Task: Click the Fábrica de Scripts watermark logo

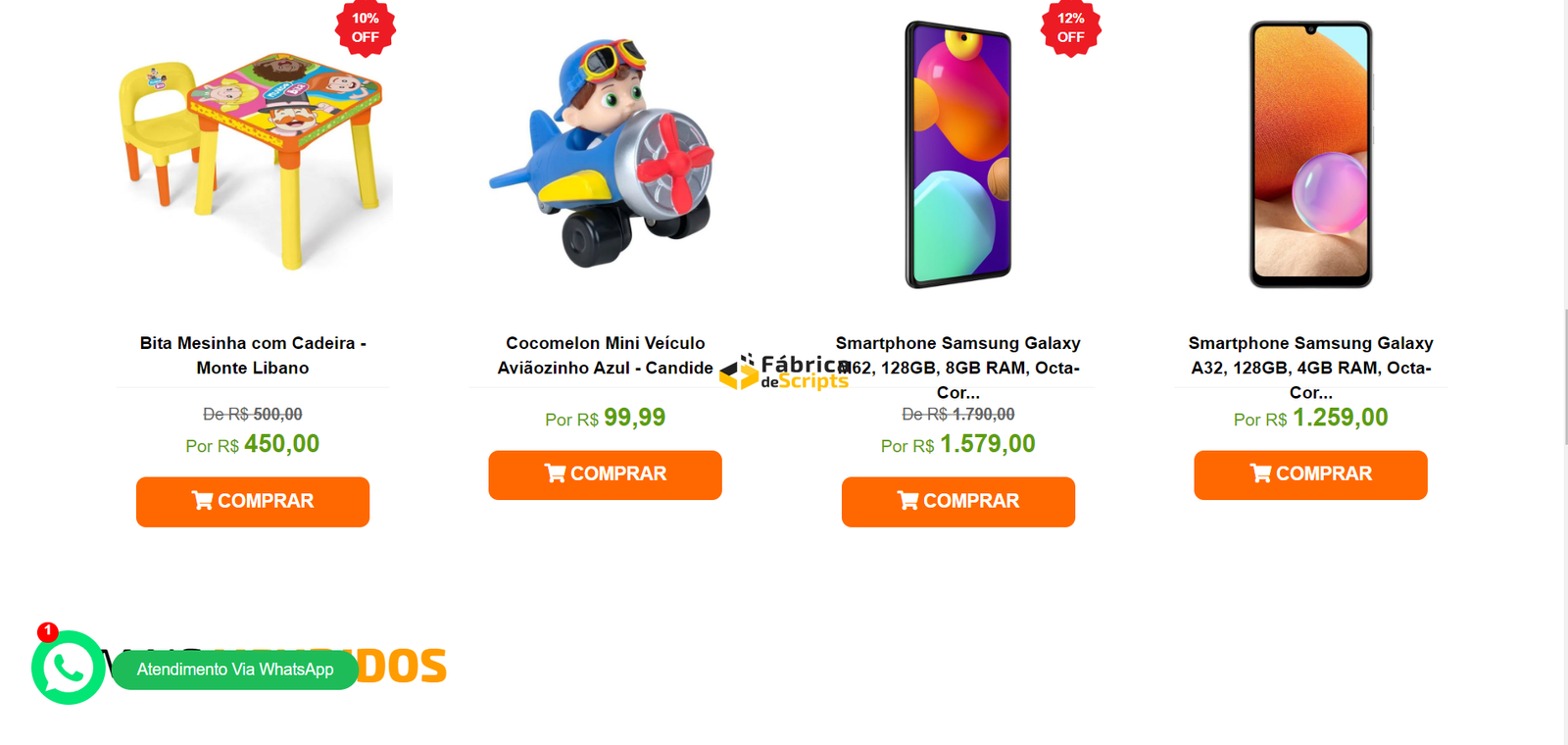Action: 785,372
